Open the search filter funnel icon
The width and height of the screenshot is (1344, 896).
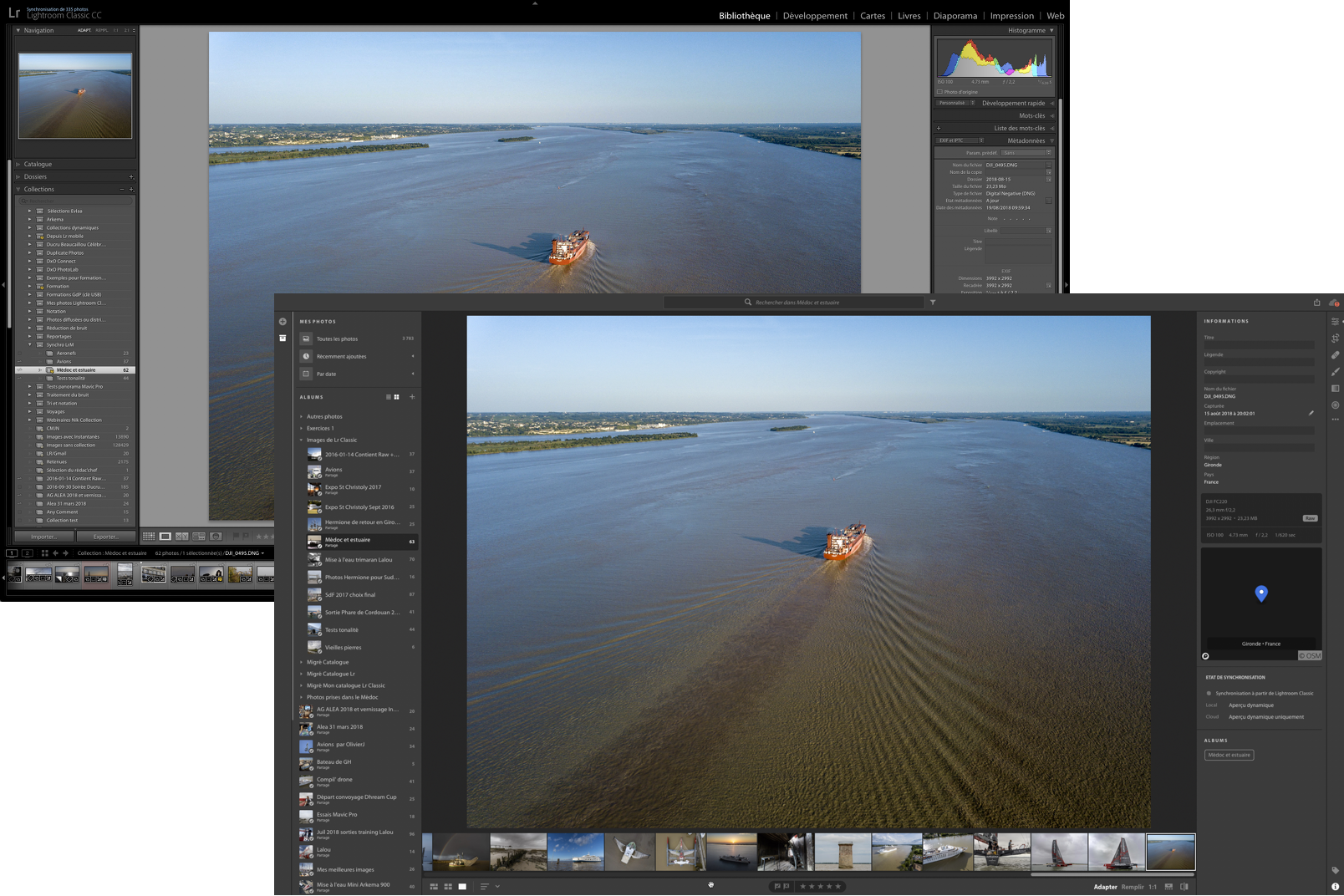pyautogui.click(x=933, y=303)
